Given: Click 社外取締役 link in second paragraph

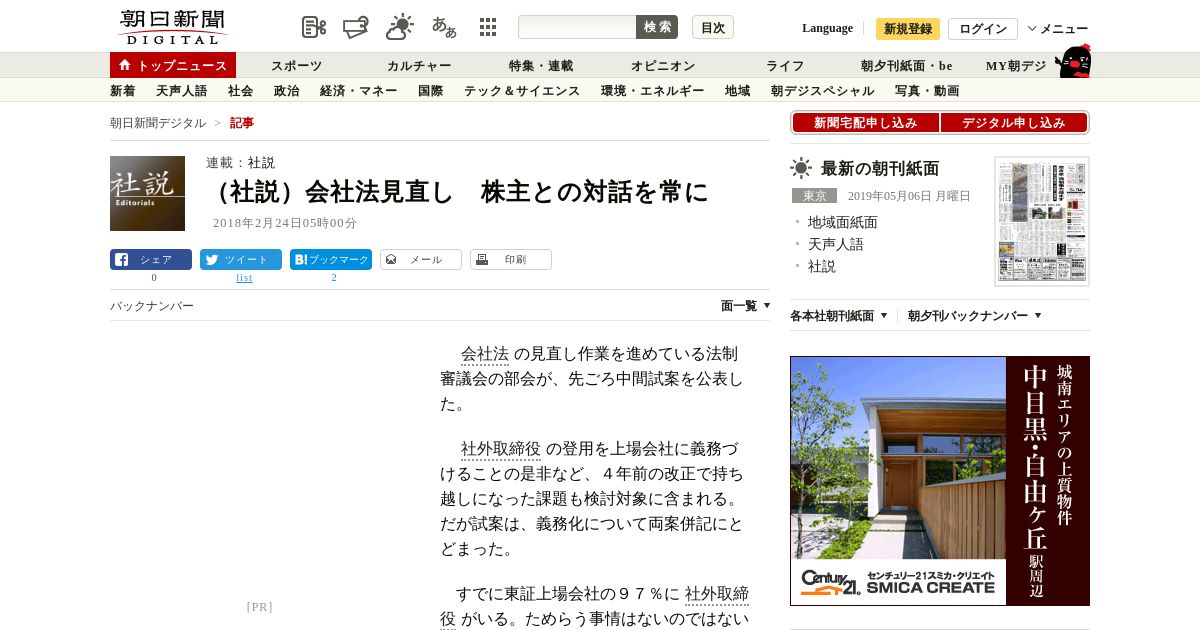Looking at the screenshot, I should (x=501, y=449).
